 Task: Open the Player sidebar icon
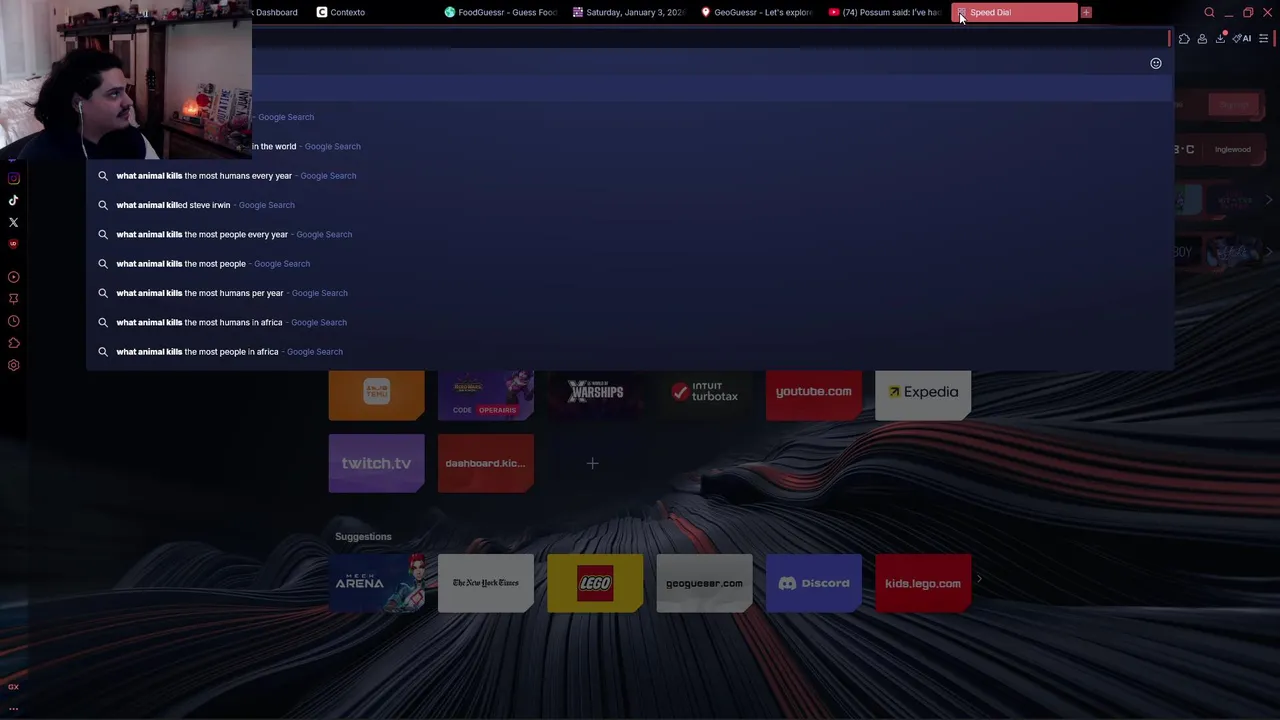13,277
